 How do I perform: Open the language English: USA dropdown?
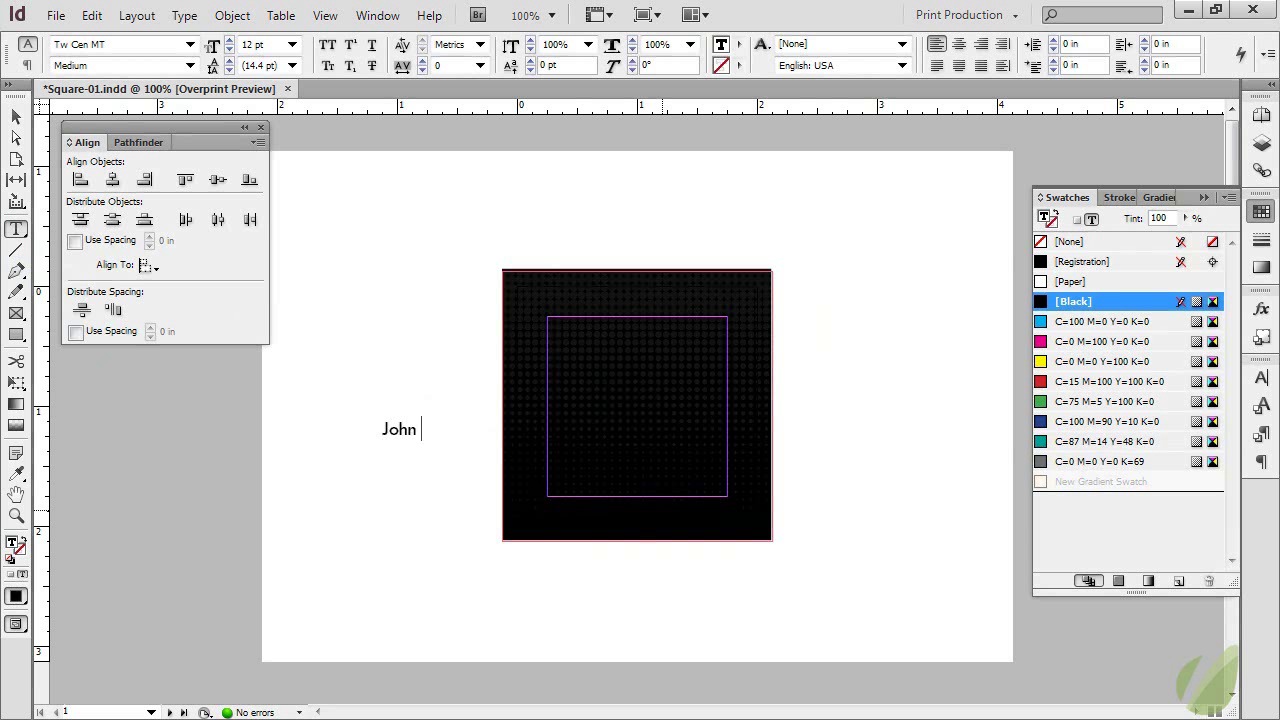[x=902, y=66]
